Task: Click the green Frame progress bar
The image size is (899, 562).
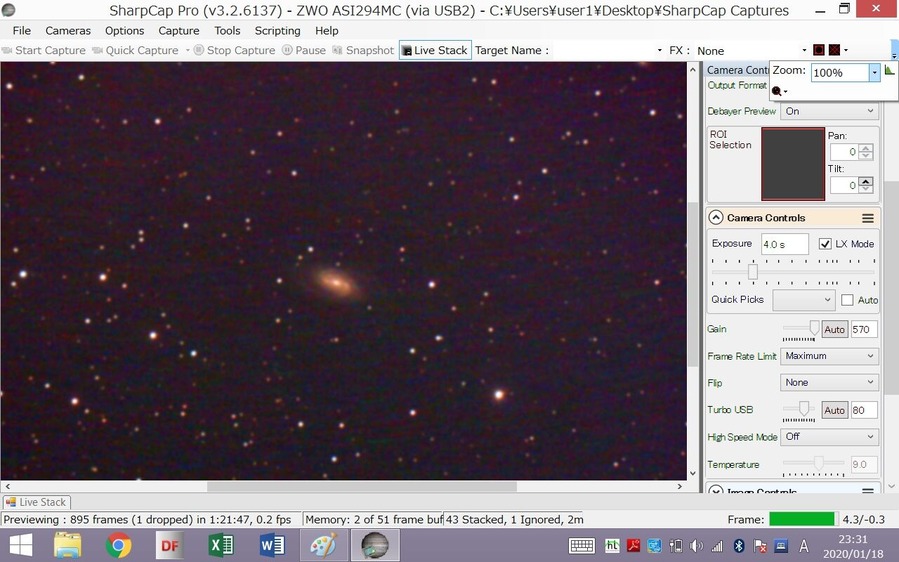Action: tap(802, 520)
